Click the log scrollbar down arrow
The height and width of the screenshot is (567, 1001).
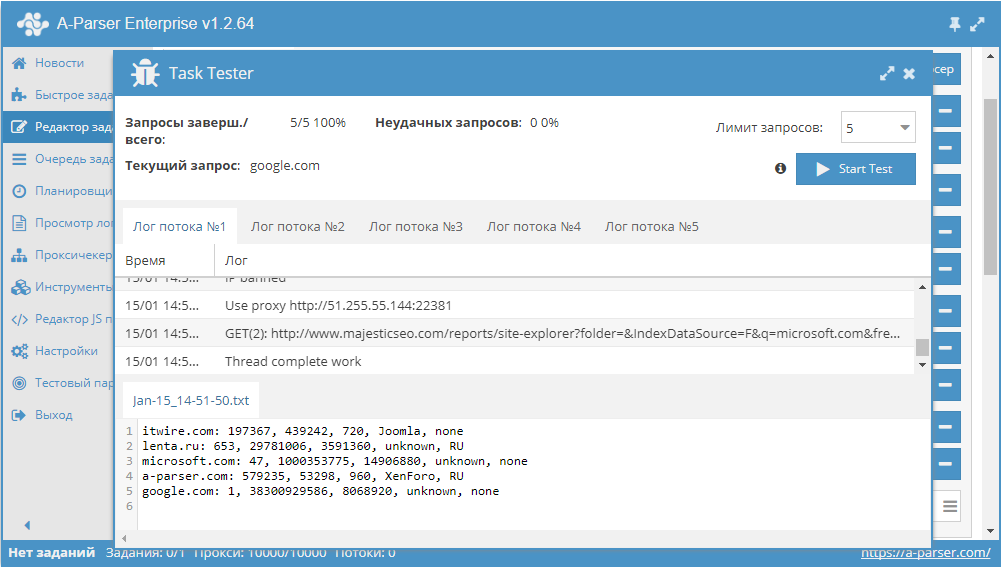tap(922, 365)
